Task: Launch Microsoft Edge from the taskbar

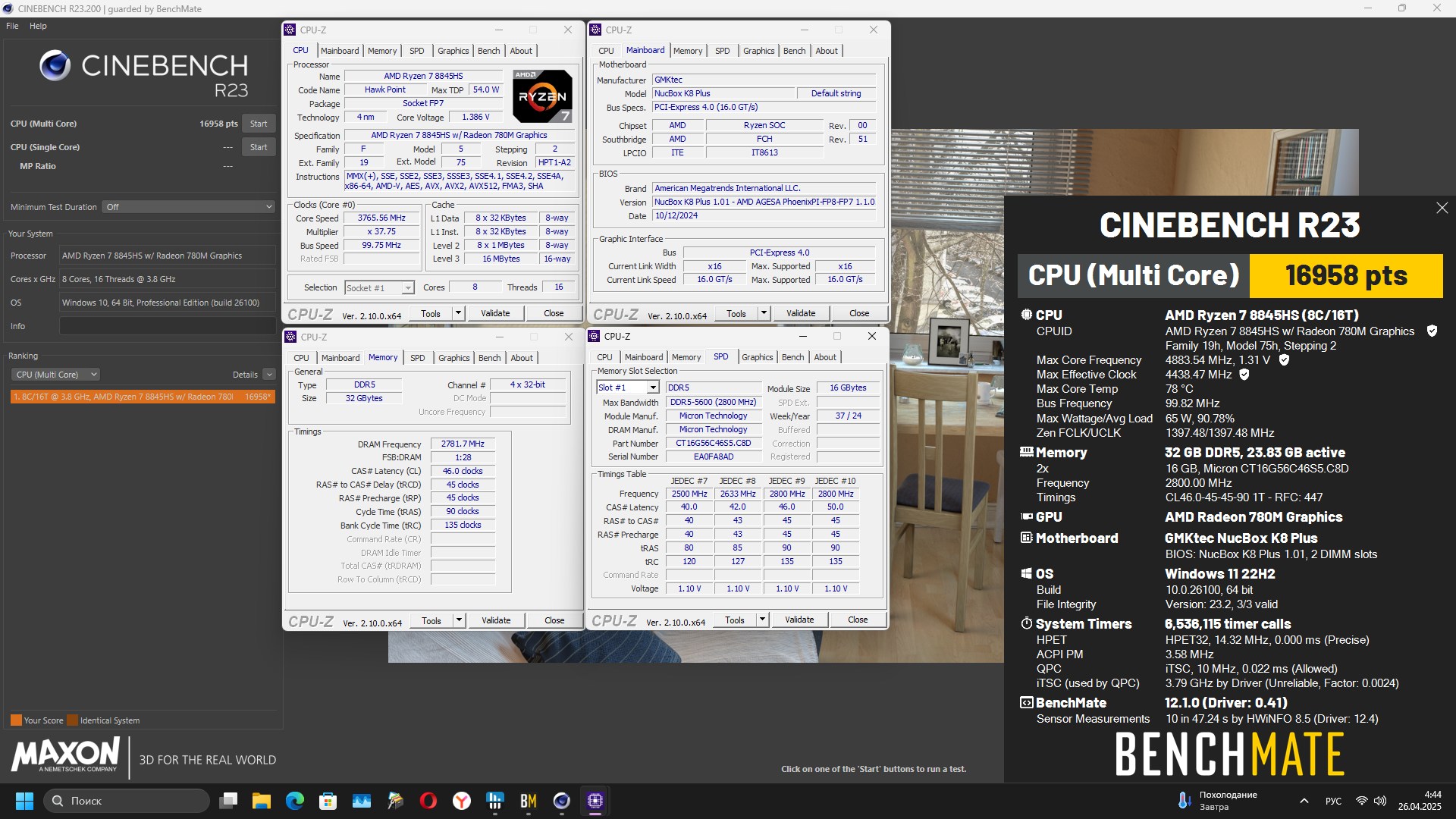Action: [295, 801]
